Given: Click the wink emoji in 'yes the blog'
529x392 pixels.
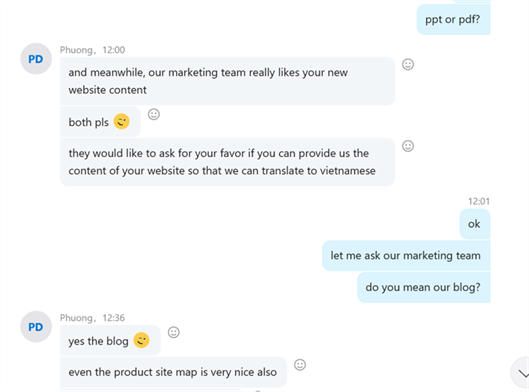Looking at the screenshot, I should [x=141, y=340].
